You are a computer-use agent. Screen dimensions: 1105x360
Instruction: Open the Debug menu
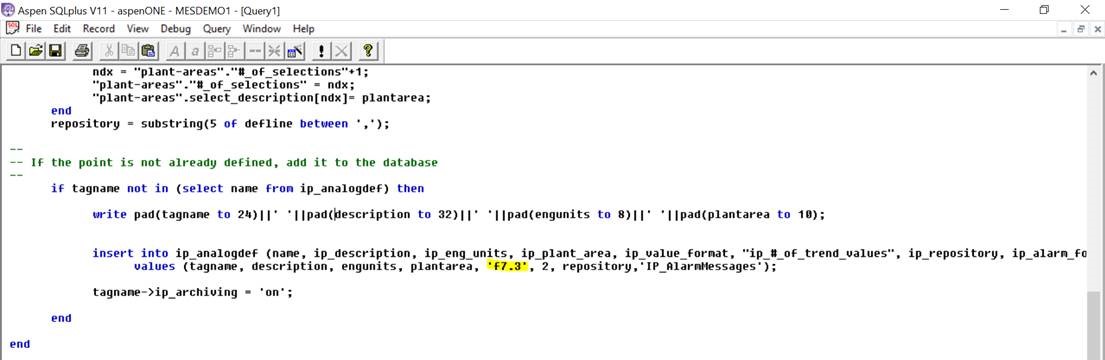175,29
